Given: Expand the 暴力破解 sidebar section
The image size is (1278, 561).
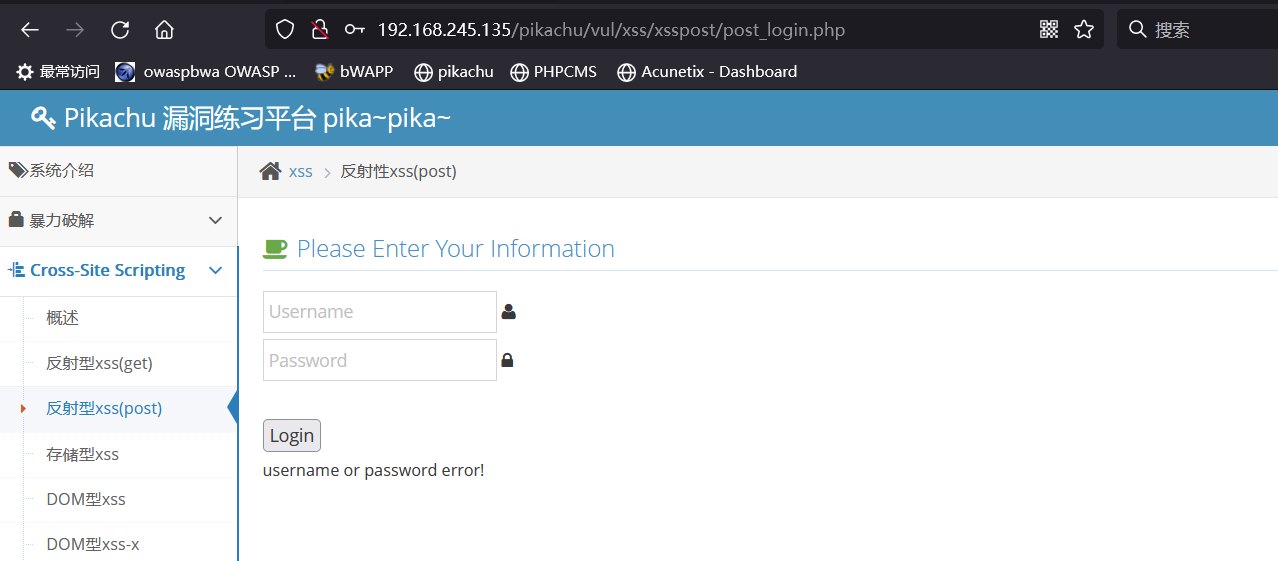Looking at the screenshot, I should (x=118, y=221).
